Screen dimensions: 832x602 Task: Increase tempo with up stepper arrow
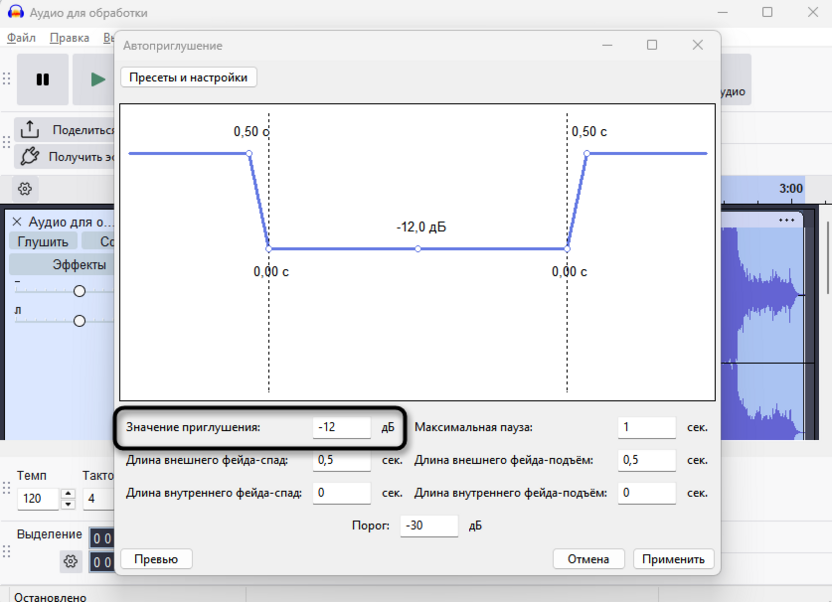(68, 493)
